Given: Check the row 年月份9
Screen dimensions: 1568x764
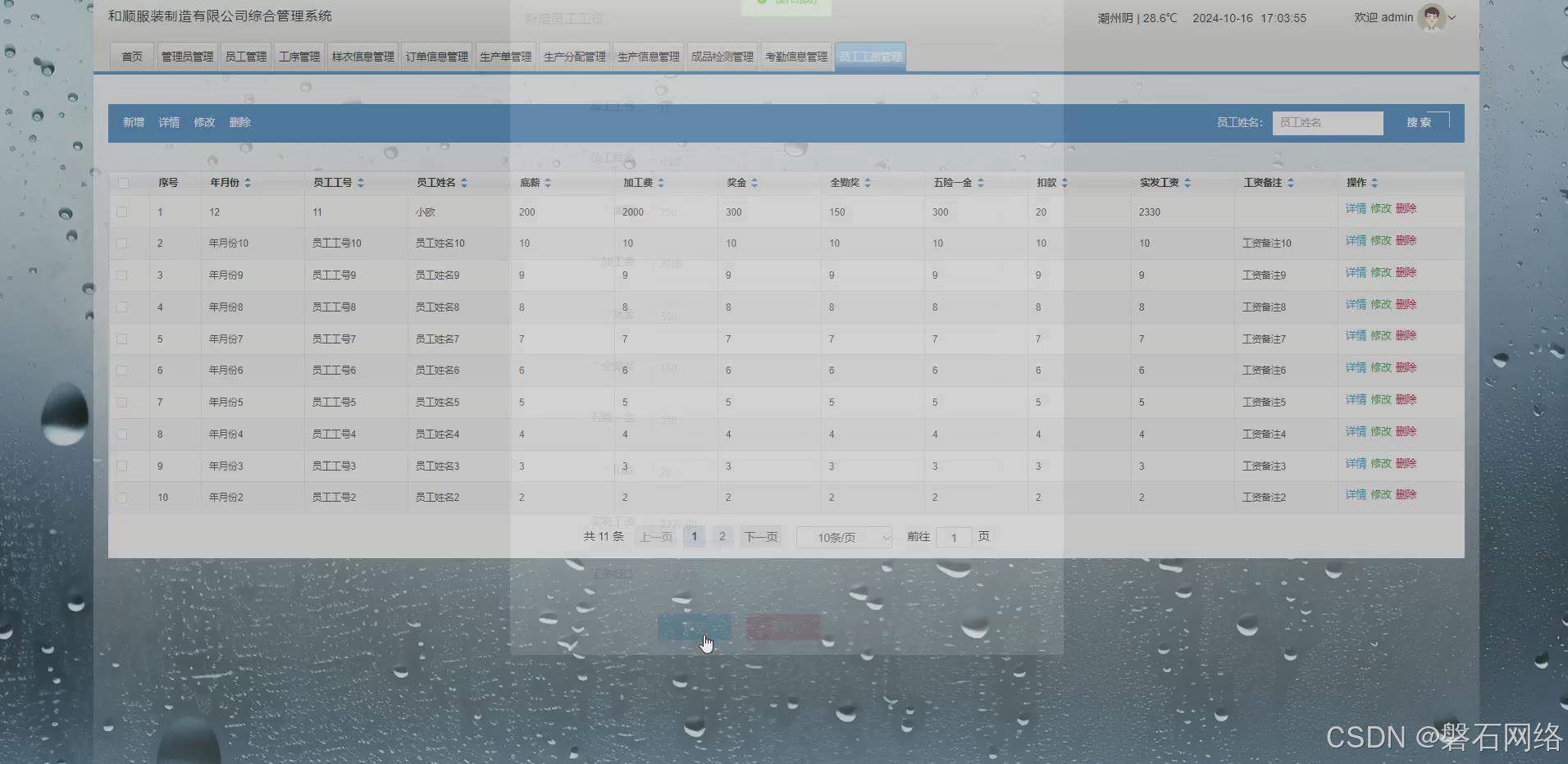Looking at the screenshot, I should [122, 275].
